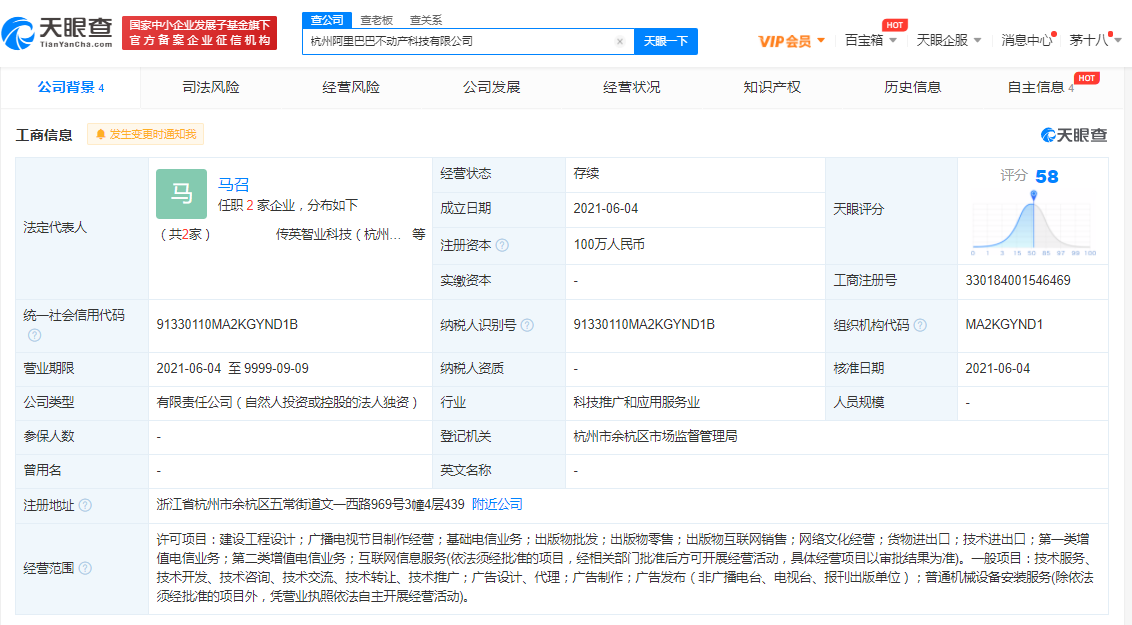Click the 马 avatar of legal representative
1132x625 pixels.
click(181, 194)
